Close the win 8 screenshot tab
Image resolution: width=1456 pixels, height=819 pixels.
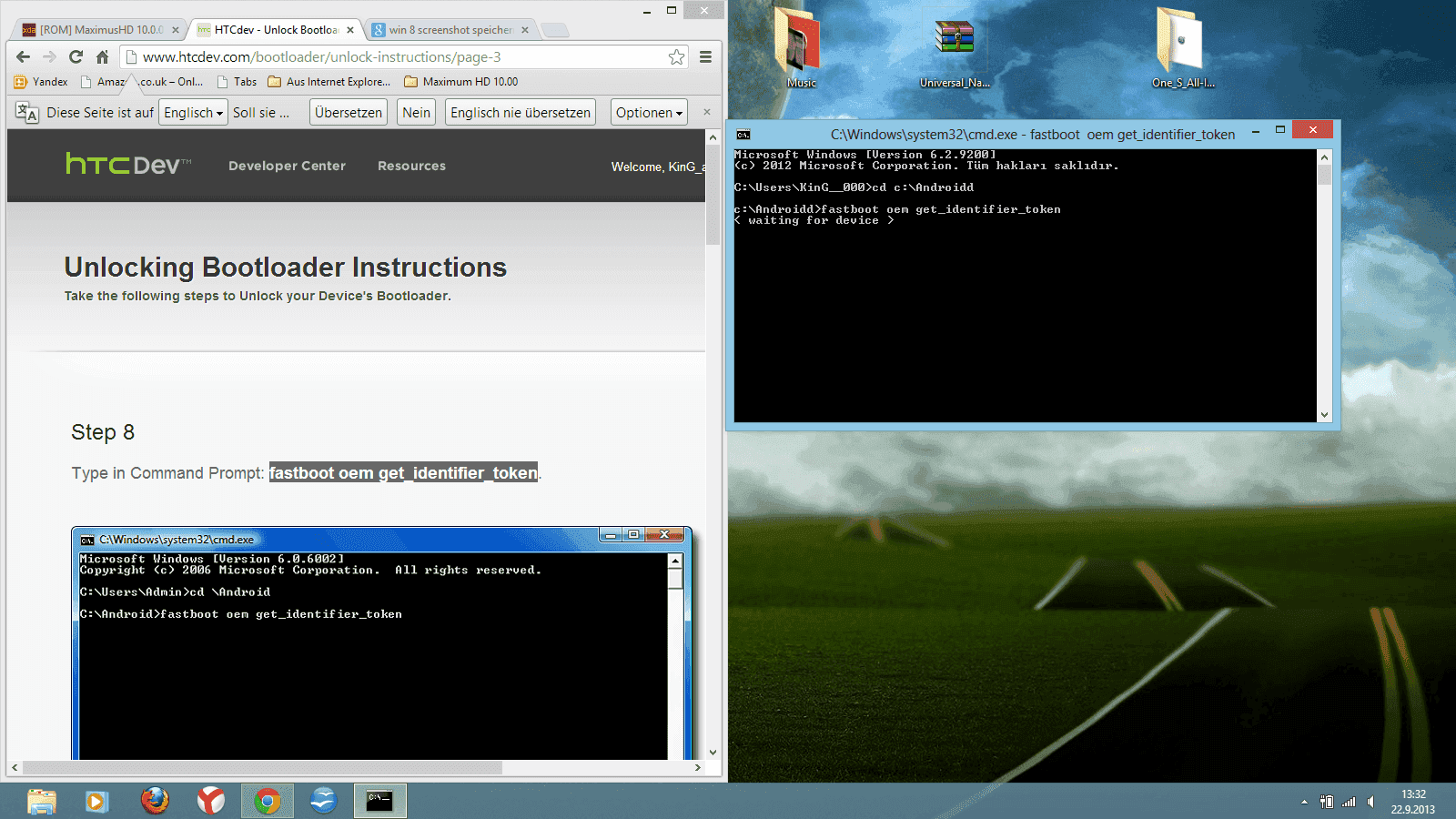click(525, 30)
